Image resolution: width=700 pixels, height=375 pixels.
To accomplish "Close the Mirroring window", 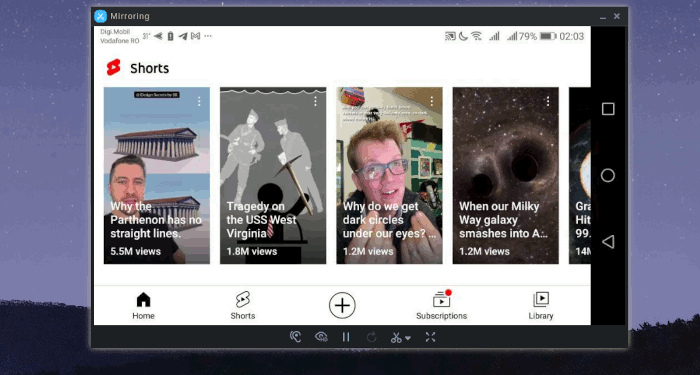I will [x=617, y=16].
